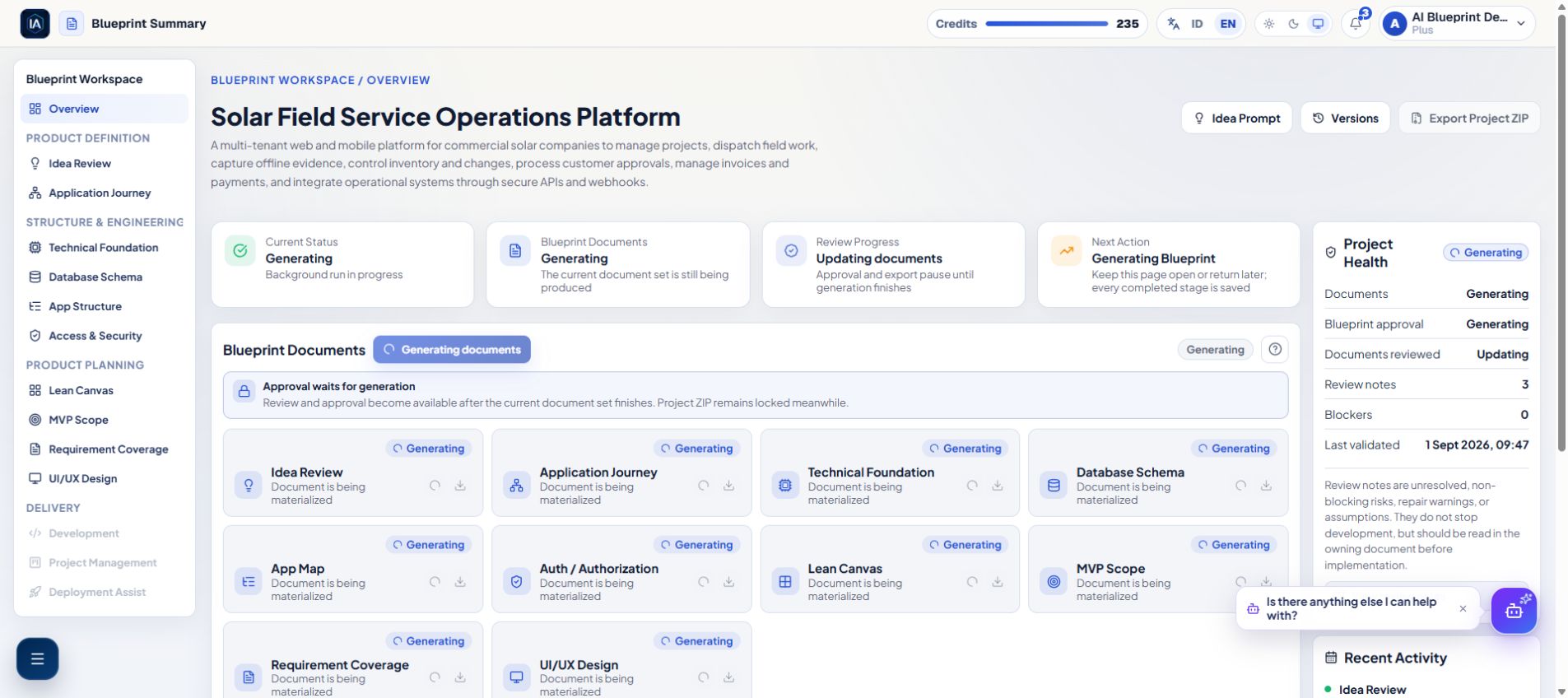This screenshot has height=698, width=1568.
Task: Open MVP Scope in sidebar
Action: tap(105, 420)
